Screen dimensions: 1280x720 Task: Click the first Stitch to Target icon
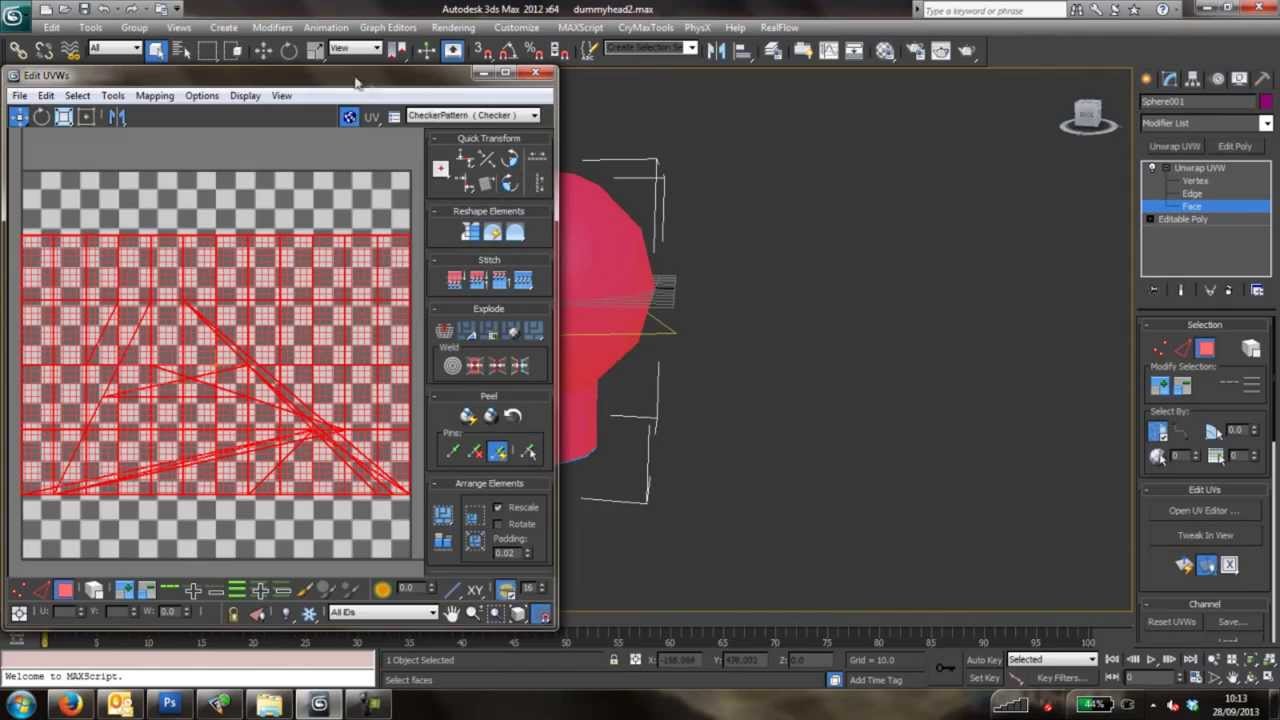[x=455, y=281]
